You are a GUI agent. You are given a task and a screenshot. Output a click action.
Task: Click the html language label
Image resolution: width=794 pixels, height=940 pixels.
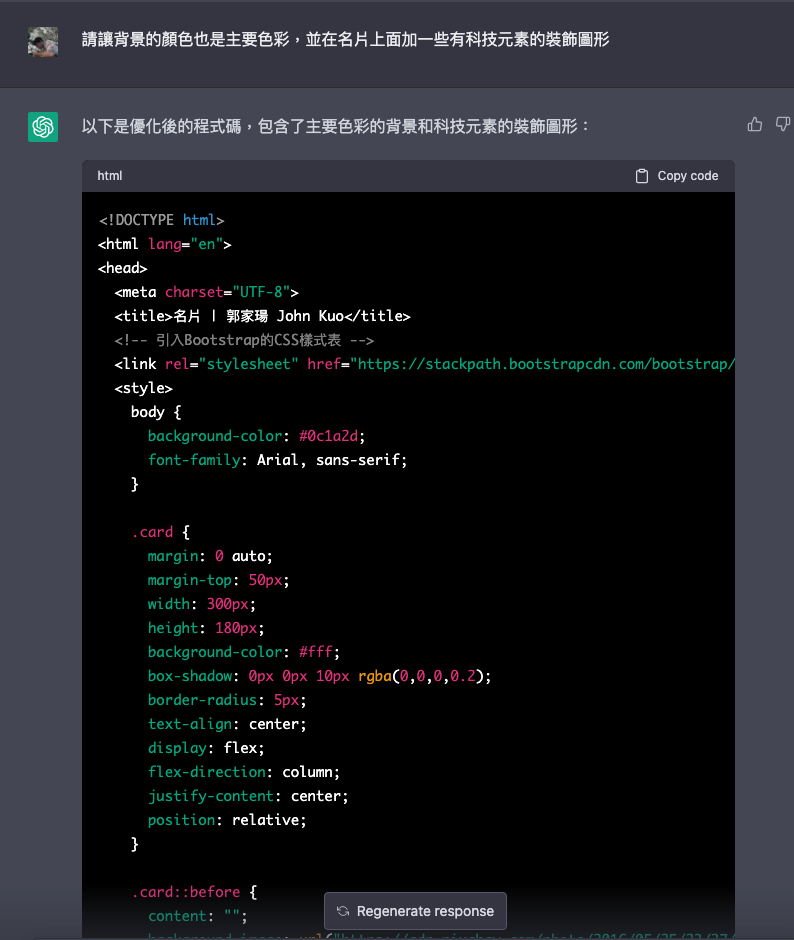110,176
